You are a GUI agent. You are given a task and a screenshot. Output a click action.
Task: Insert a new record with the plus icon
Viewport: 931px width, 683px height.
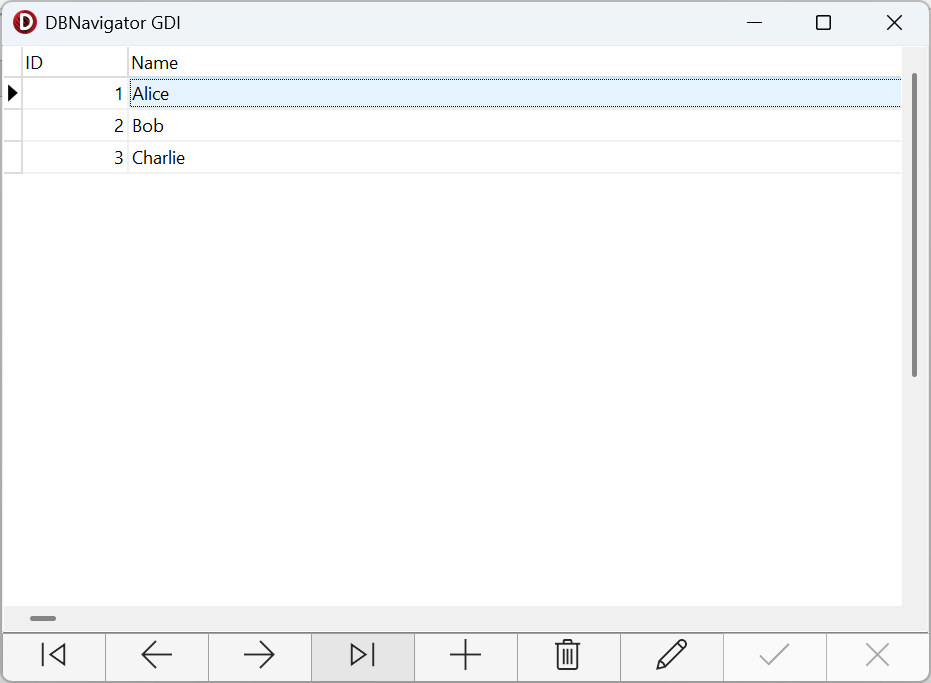click(x=466, y=656)
